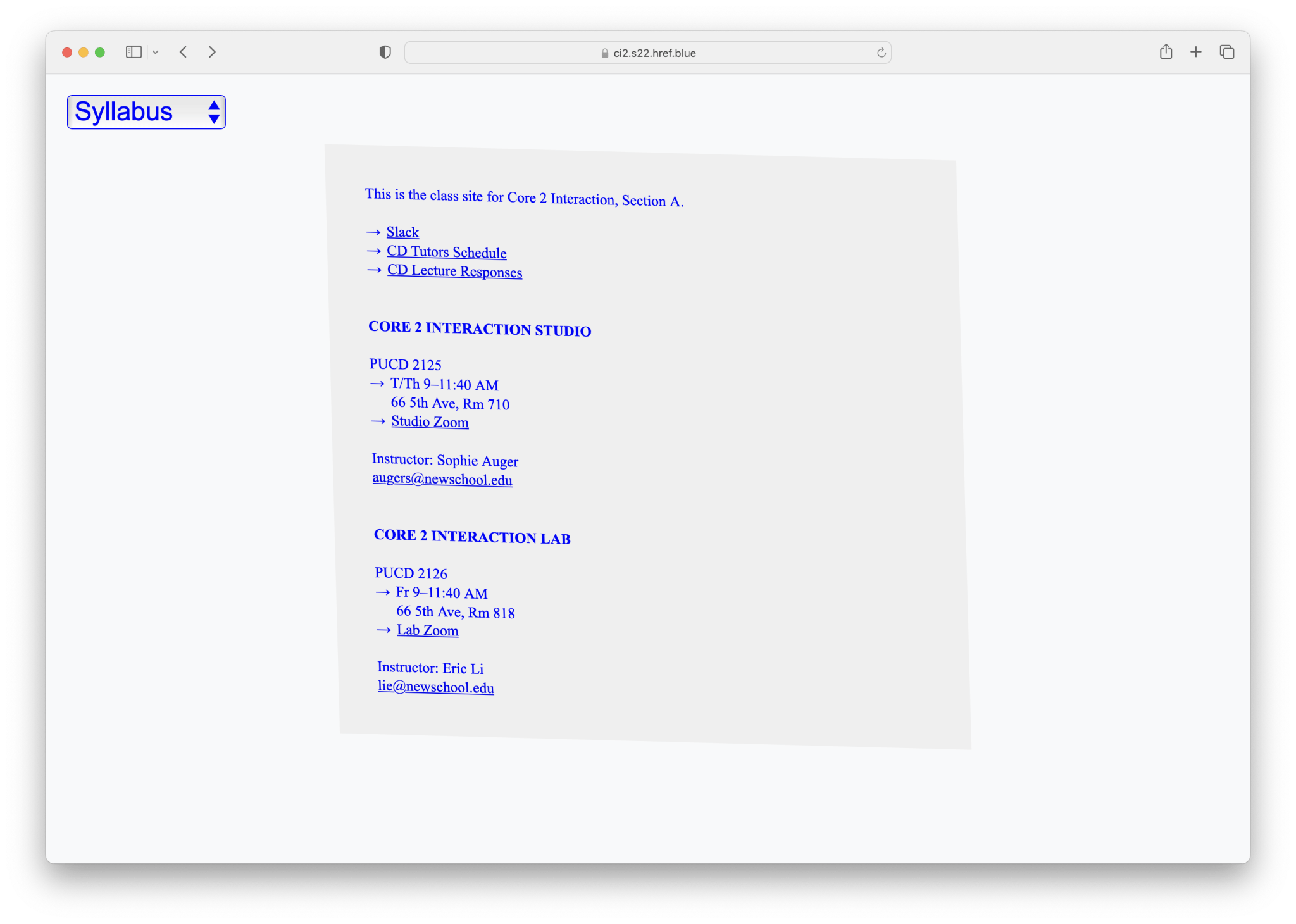Click the 66 5th Ave, Rm 818 text
Screen dimensions: 1296x924
click(x=455, y=612)
